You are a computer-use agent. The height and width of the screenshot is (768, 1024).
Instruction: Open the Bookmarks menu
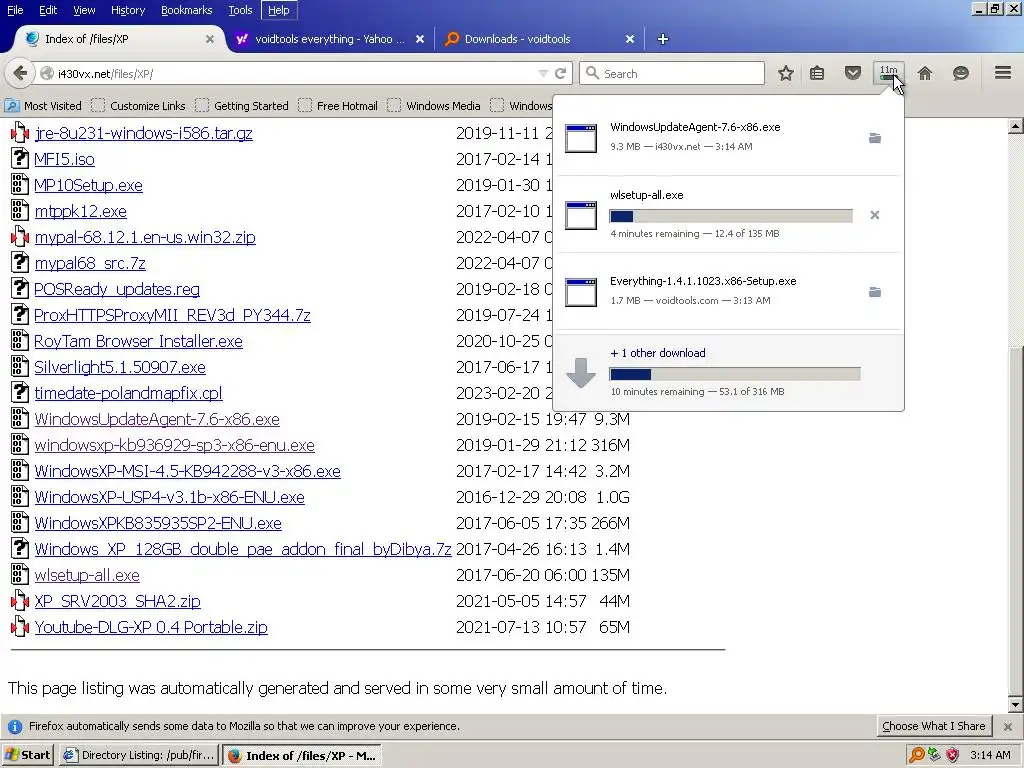(x=187, y=10)
